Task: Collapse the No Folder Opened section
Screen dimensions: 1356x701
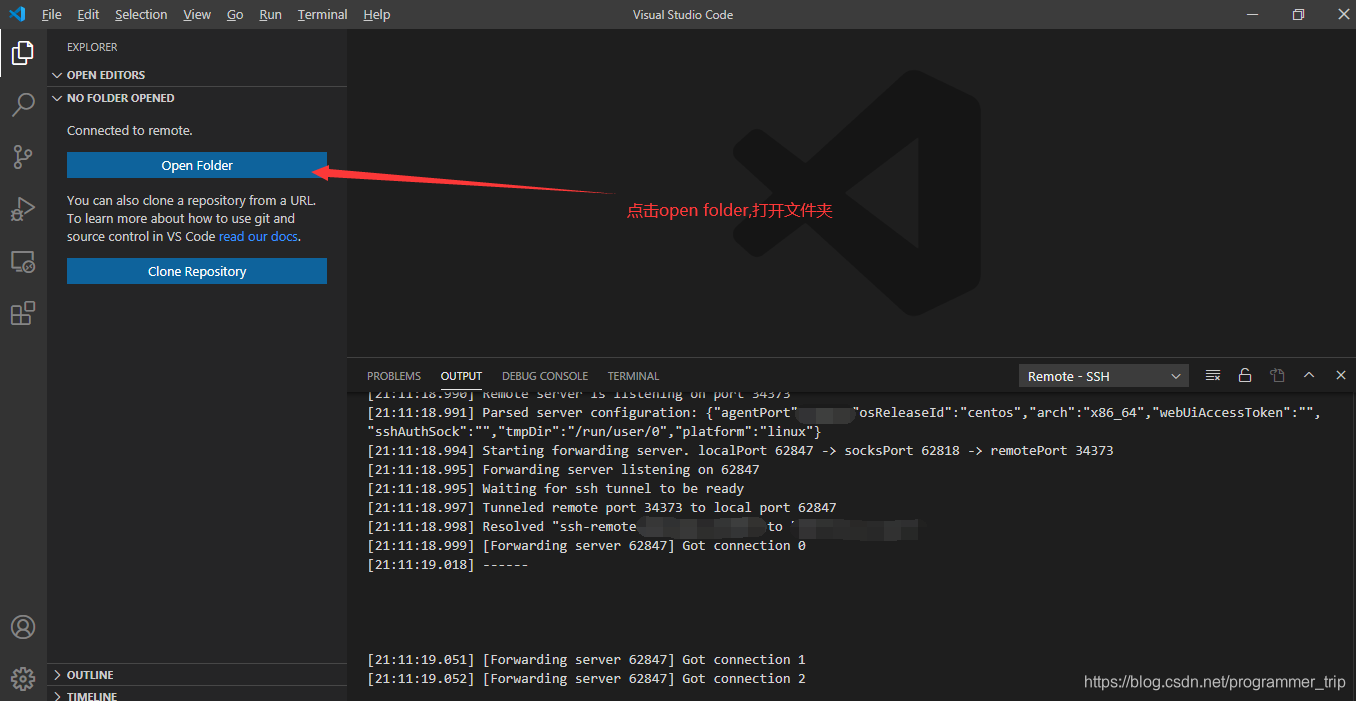Action: [198, 98]
